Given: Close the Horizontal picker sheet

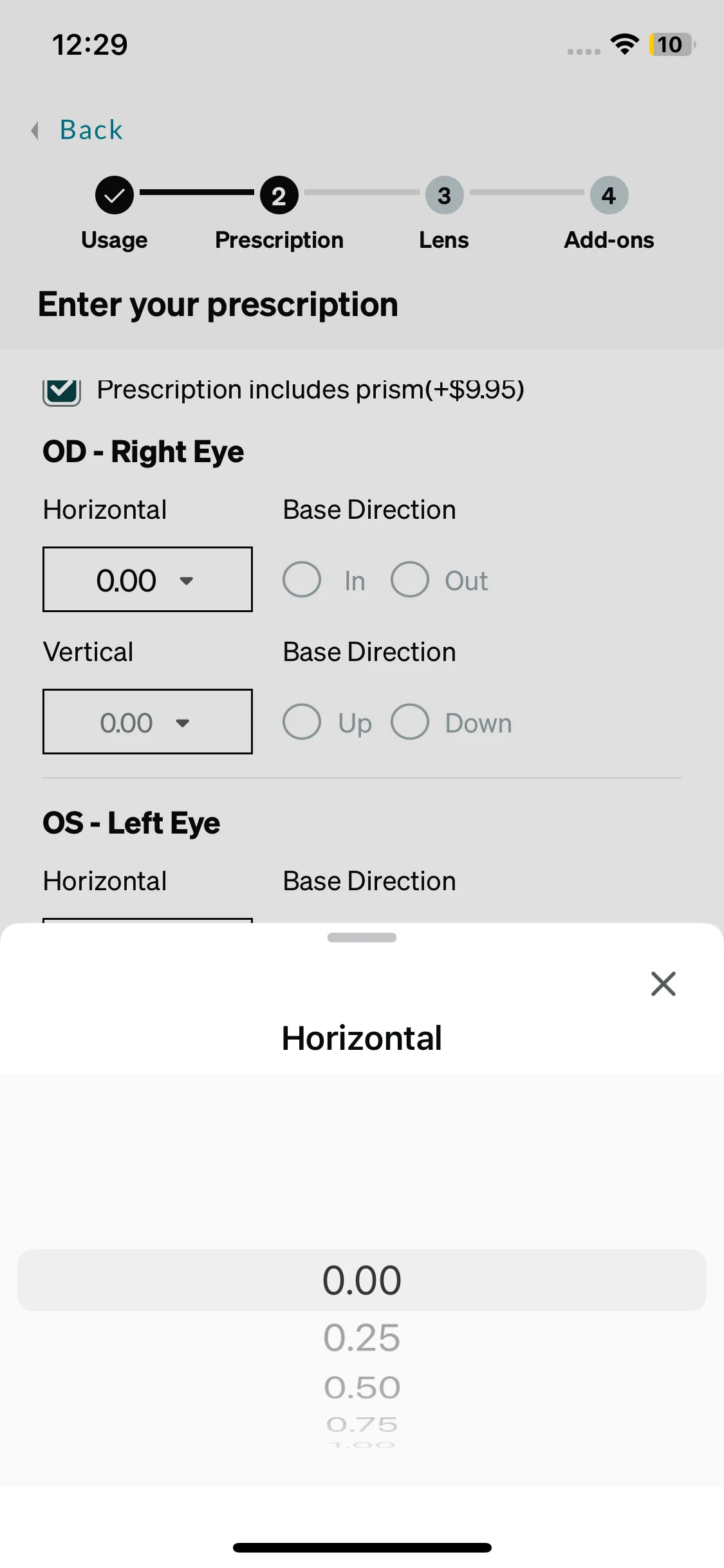Looking at the screenshot, I should click(663, 984).
